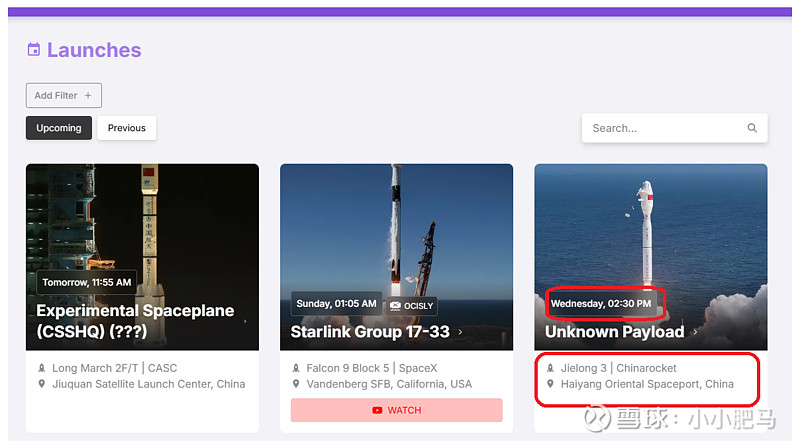Open the Unknown Payload chevron arrow
Image resolution: width=800 pixels, height=444 pixels.
click(695, 332)
